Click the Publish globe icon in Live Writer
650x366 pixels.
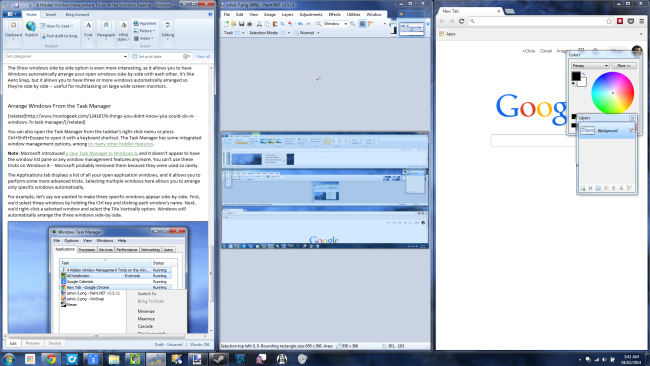pyautogui.click(x=31, y=27)
